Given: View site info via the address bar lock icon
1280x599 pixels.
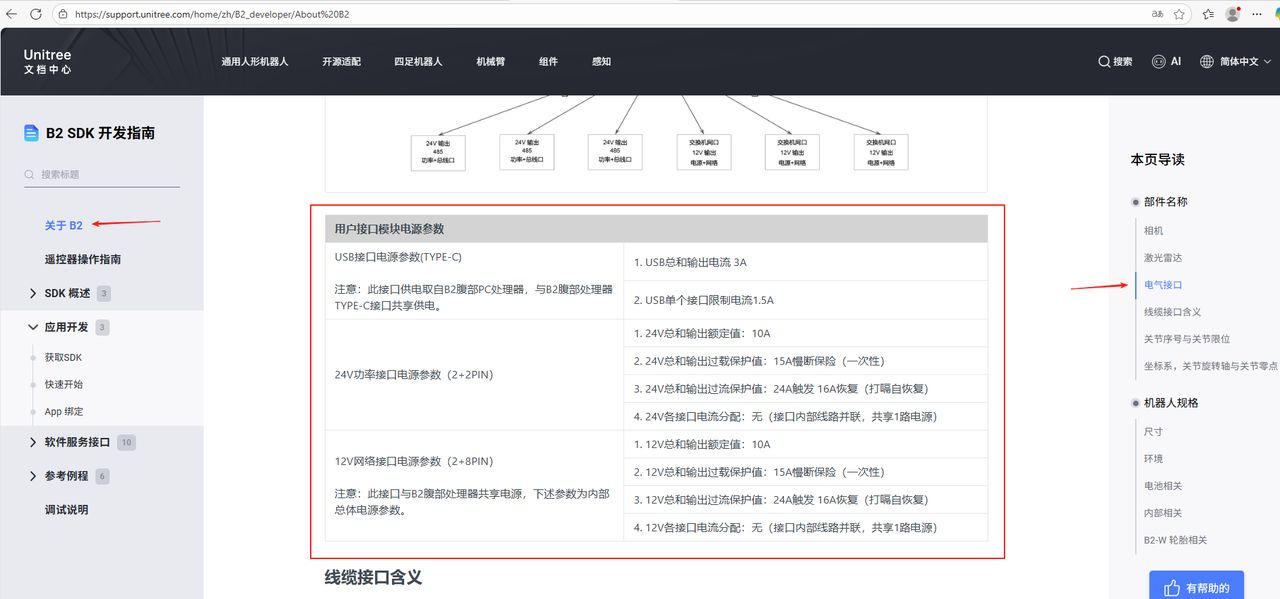Looking at the screenshot, I should coord(62,15).
